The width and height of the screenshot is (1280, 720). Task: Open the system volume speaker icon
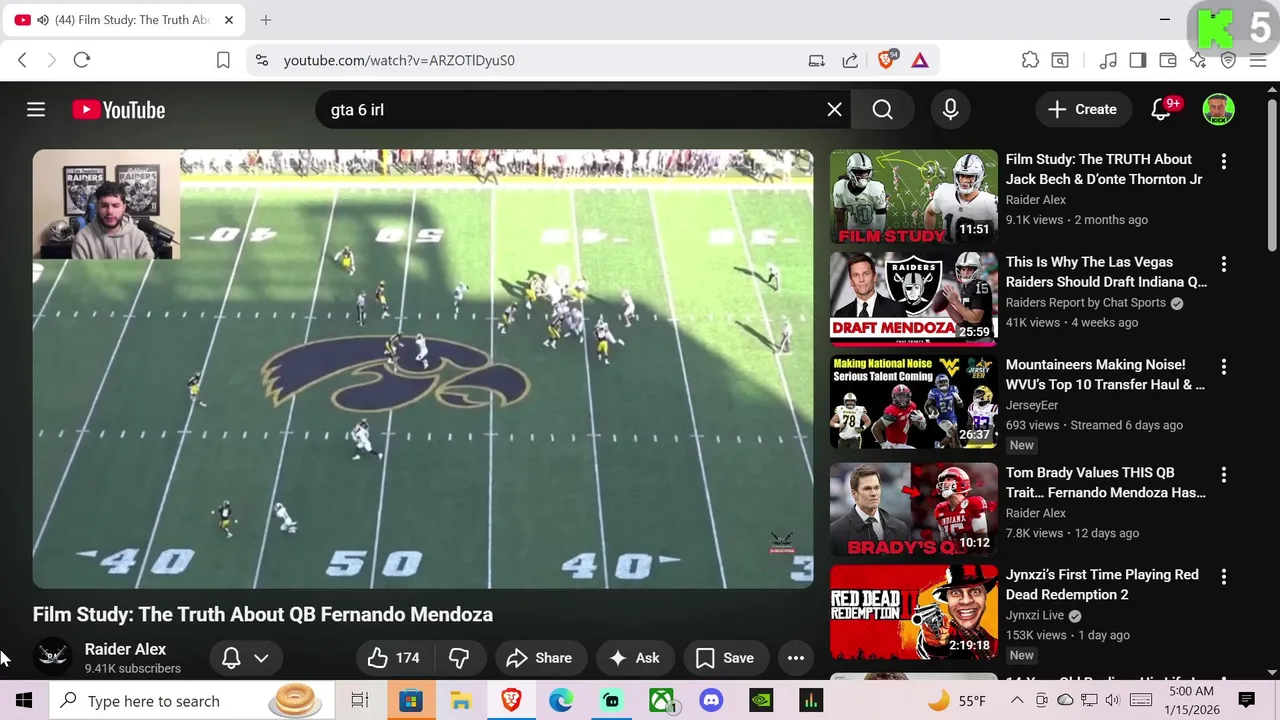pyautogui.click(x=1113, y=701)
